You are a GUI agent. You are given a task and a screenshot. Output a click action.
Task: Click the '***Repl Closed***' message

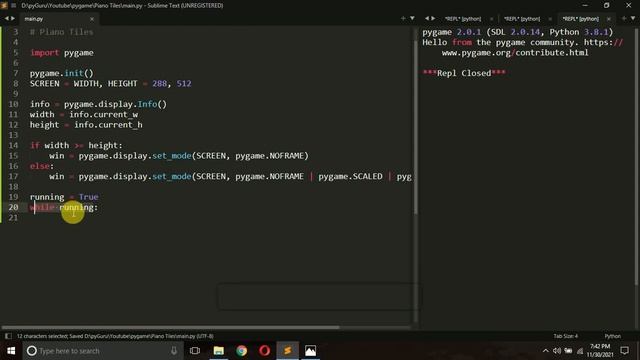tap(464, 73)
